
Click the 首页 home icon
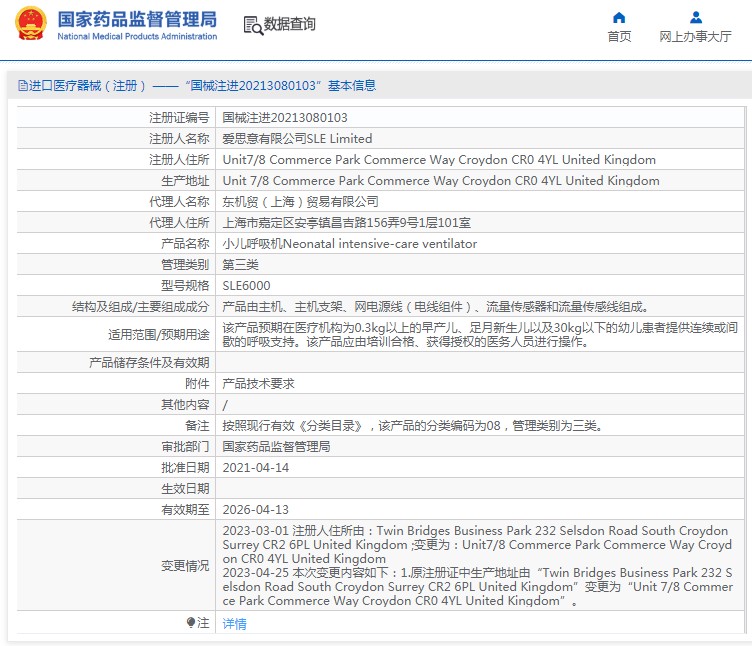[619, 17]
